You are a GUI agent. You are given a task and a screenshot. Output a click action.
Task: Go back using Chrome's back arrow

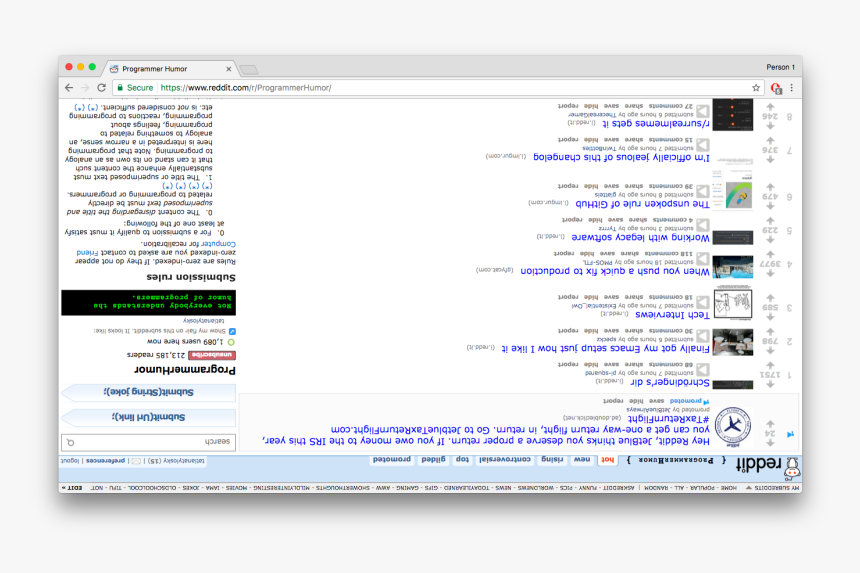[69, 88]
